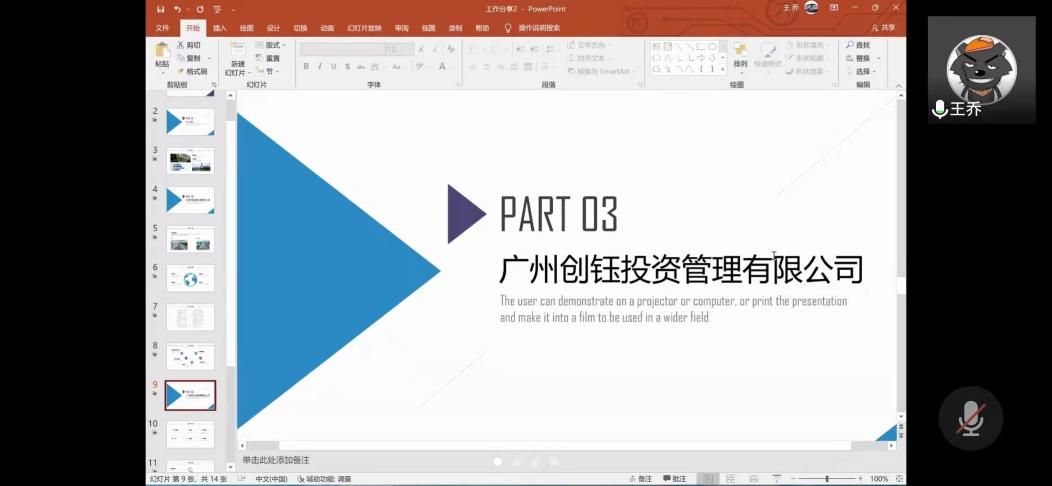The width and height of the screenshot is (1052, 486).
Task: Open the 字体 group dialog launcher
Action: click(x=459, y=85)
